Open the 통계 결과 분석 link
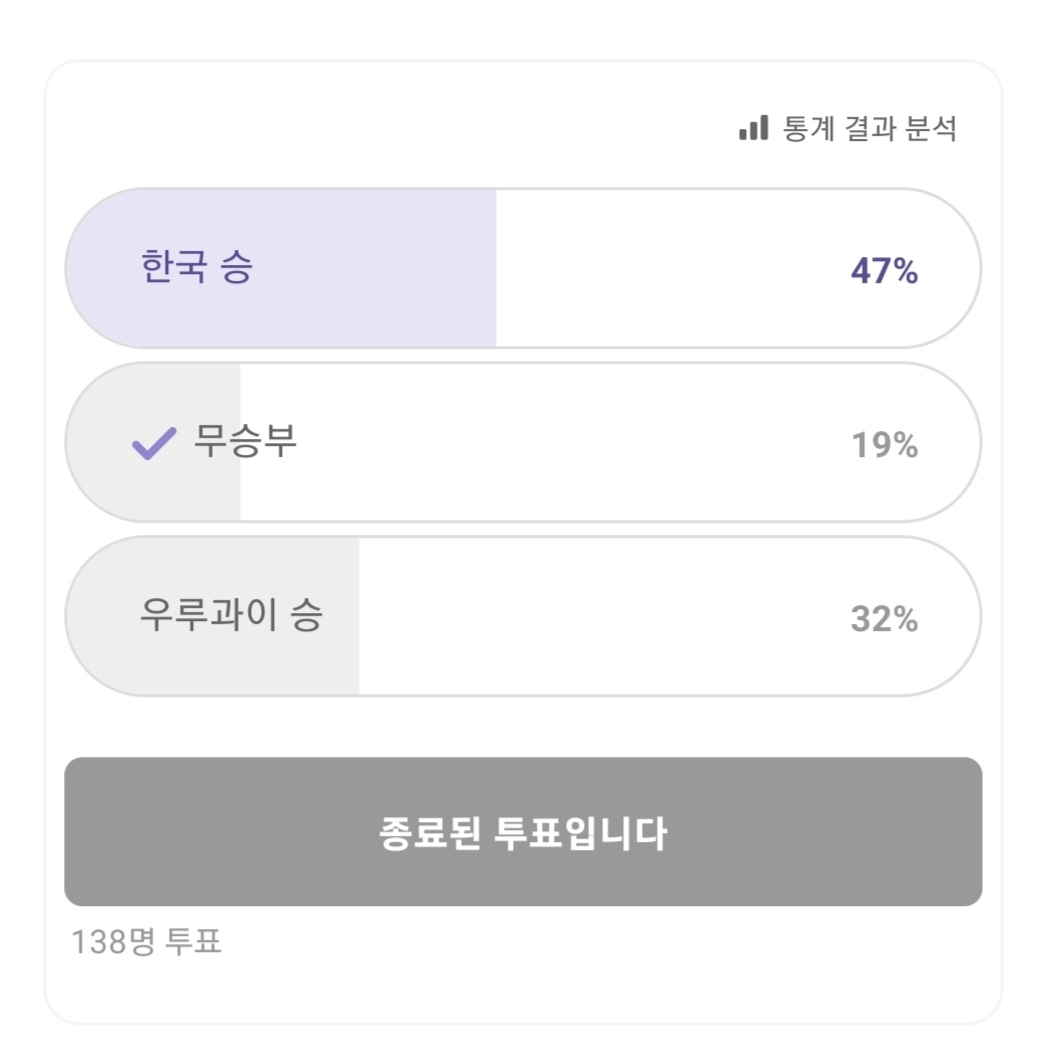The image size is (1046, 1046). pos(848,128)
